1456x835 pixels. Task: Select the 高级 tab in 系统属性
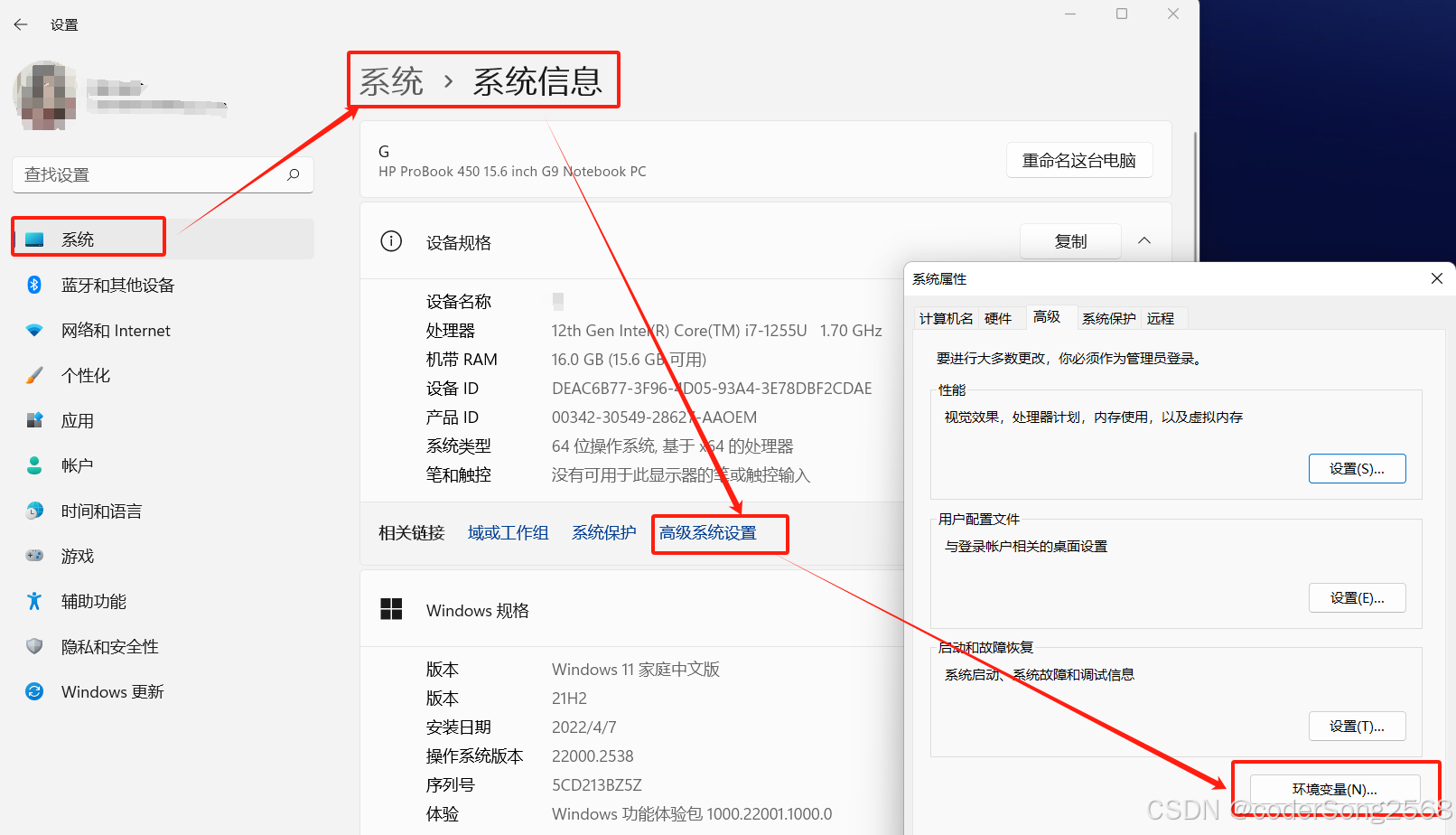click(1047, 316)
